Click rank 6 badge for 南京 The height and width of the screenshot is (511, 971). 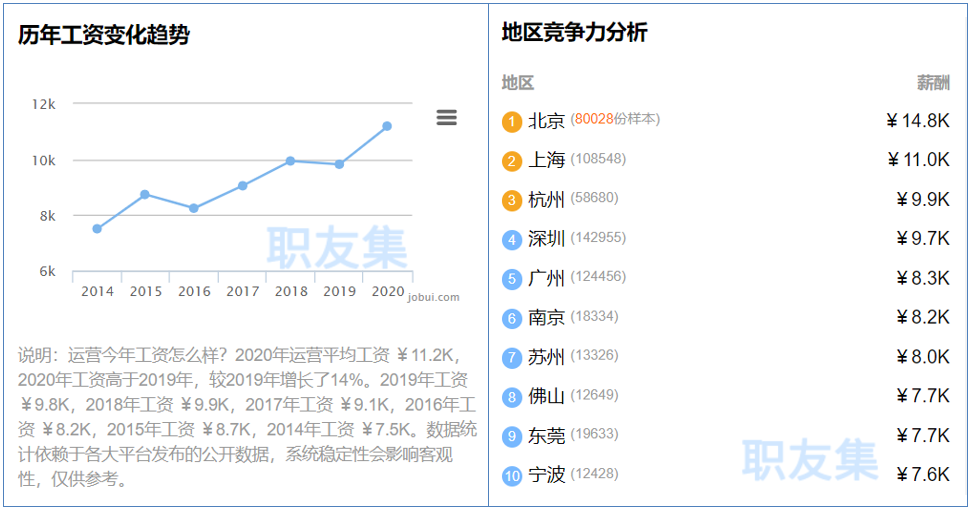(512, 319)
